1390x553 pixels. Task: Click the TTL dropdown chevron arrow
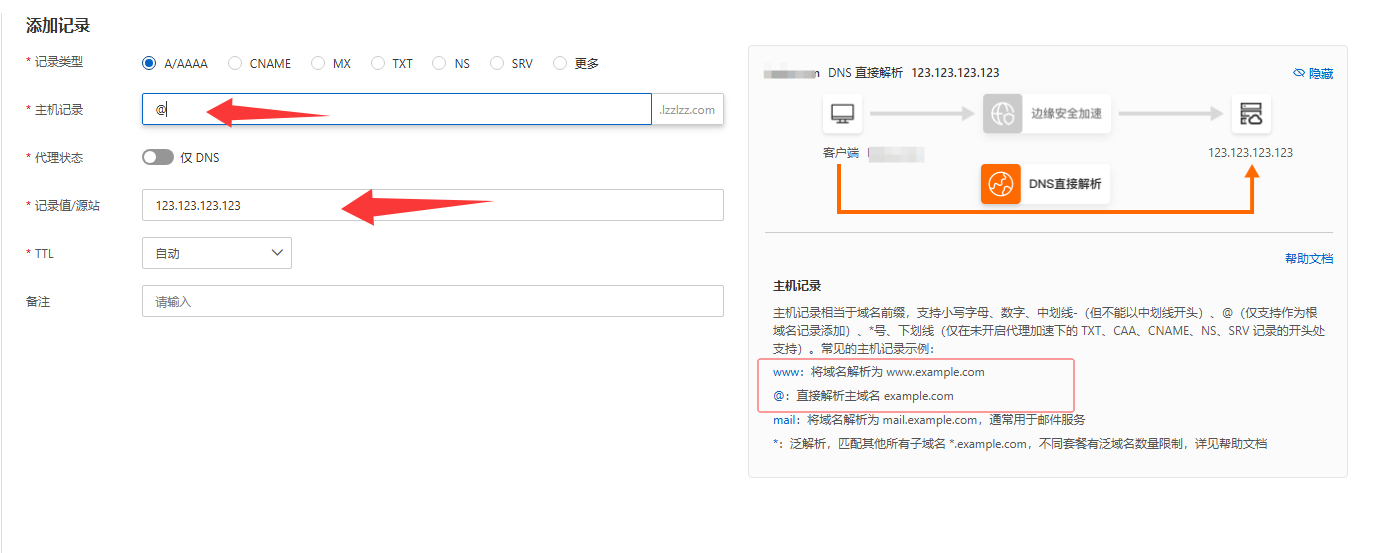pos(277,253)
